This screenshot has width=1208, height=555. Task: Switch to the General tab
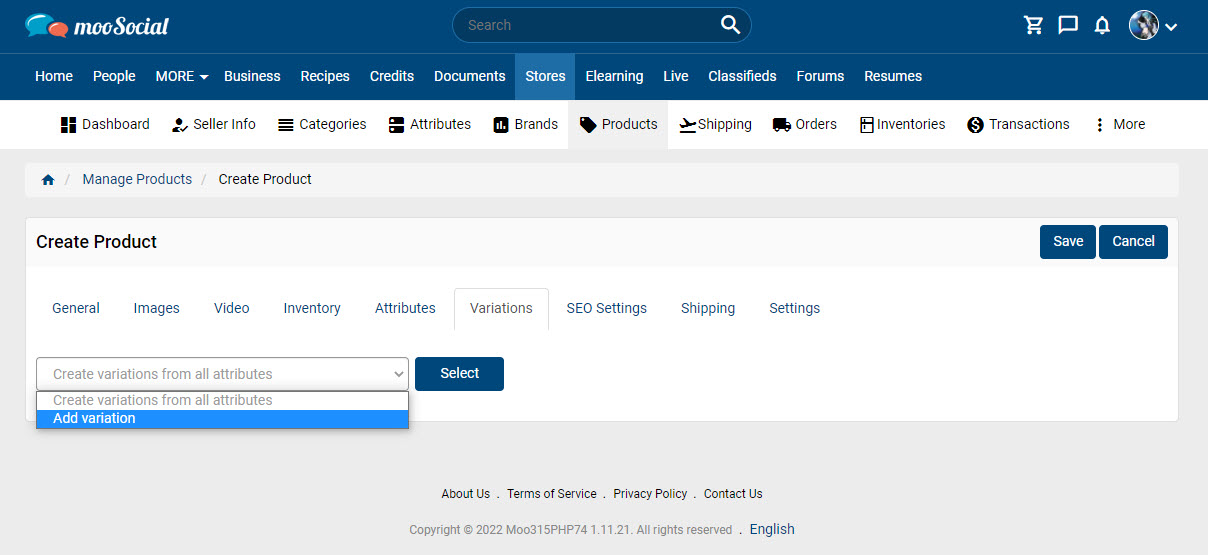76,308
